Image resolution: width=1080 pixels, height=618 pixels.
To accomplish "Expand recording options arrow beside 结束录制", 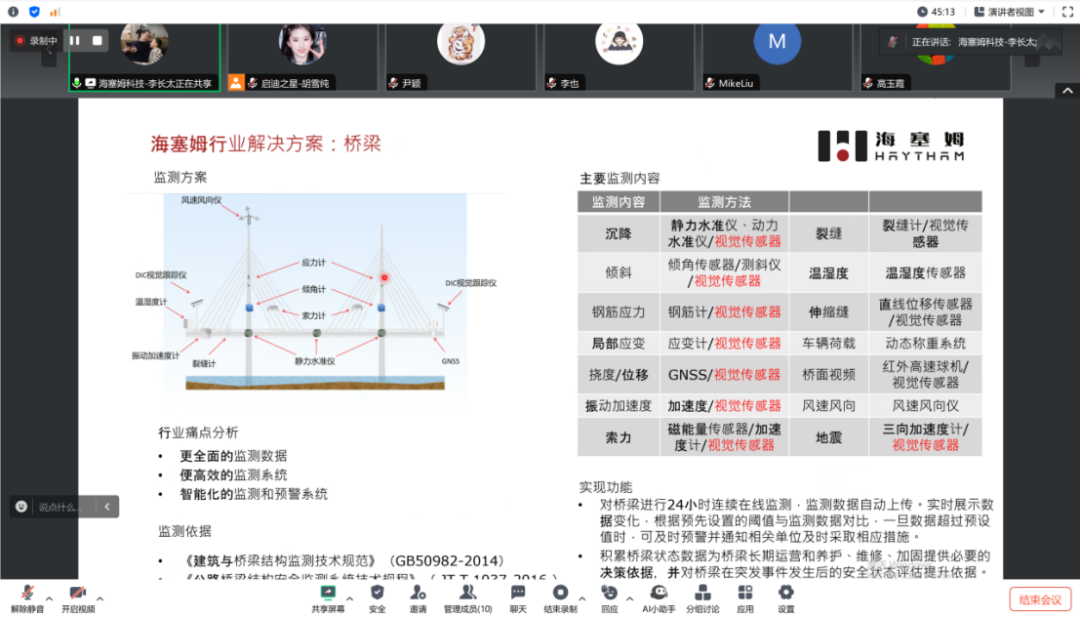I will (x=582, y=599).
